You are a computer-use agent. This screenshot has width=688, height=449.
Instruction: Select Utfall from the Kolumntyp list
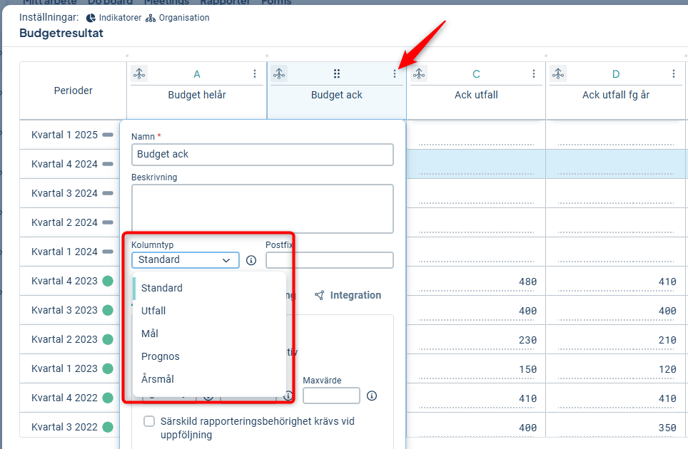(x=154, y=311)
